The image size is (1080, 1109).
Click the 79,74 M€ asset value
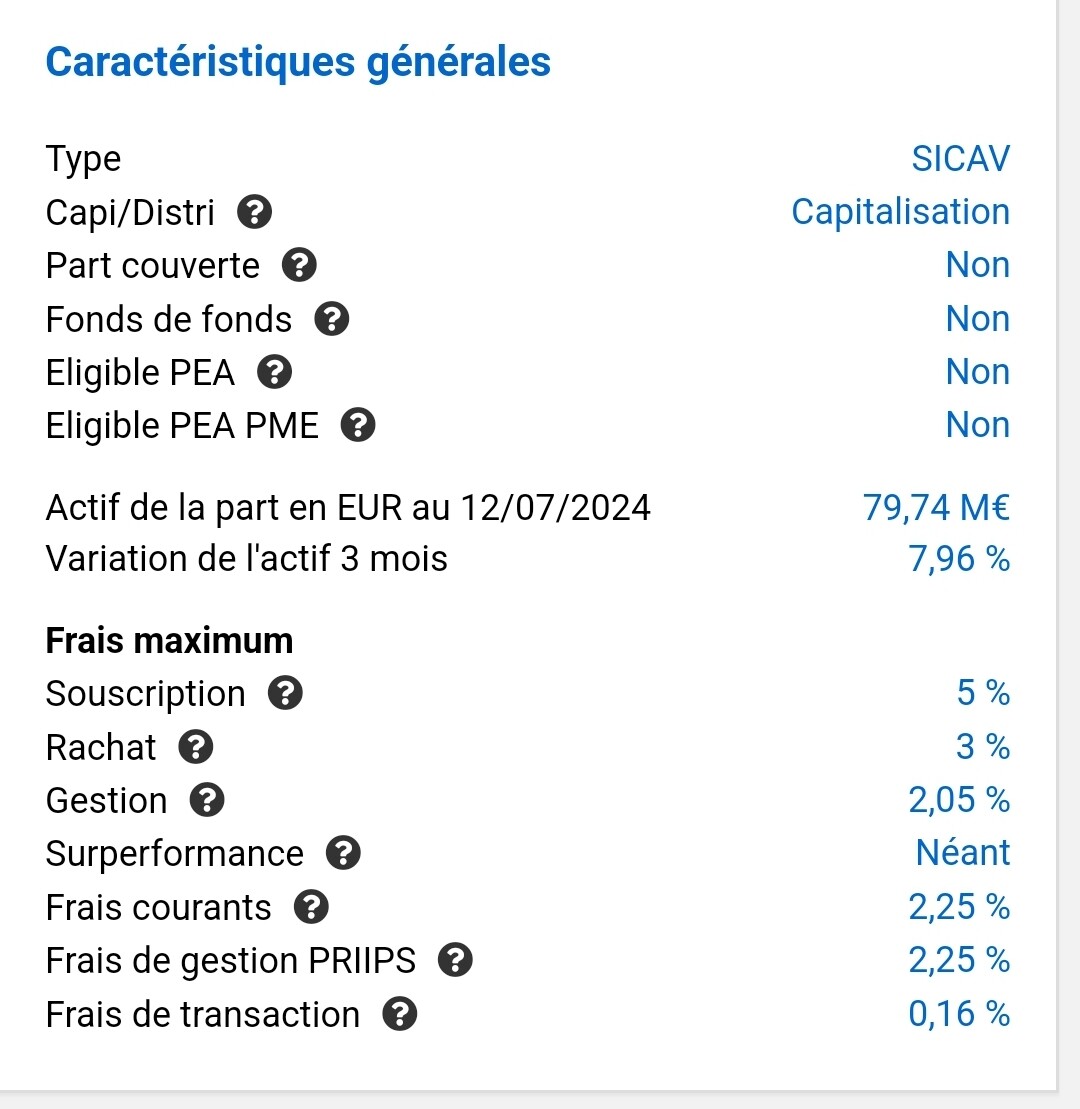coord(935,508)
